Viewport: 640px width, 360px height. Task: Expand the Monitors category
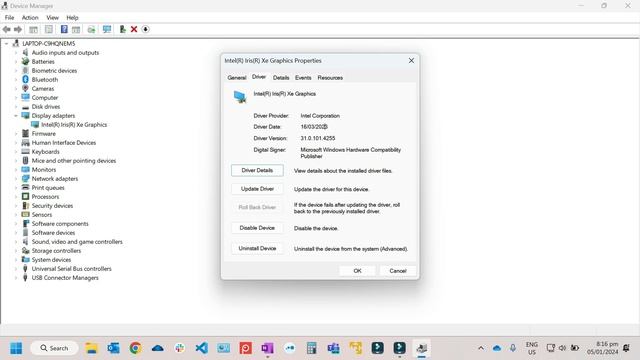[16, 170]
